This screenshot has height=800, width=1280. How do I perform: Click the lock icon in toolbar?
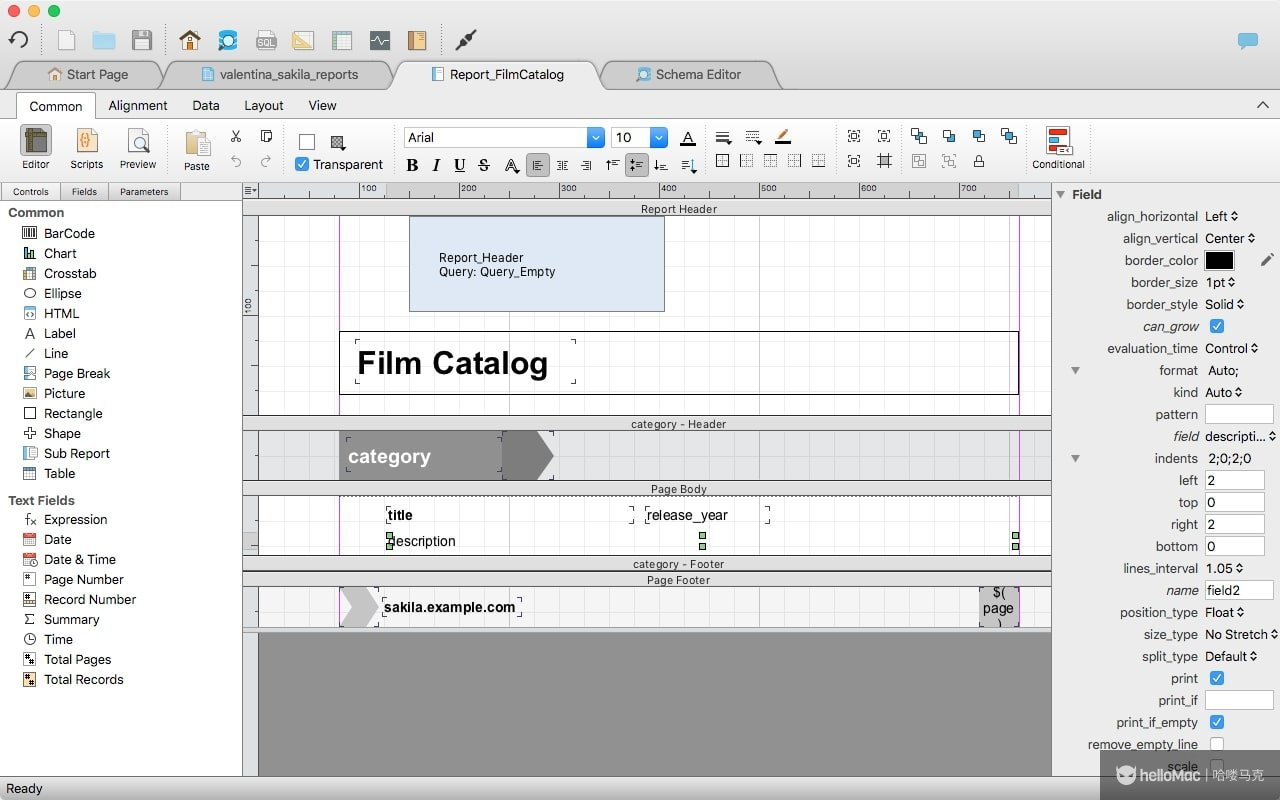(x=979, y=161)
